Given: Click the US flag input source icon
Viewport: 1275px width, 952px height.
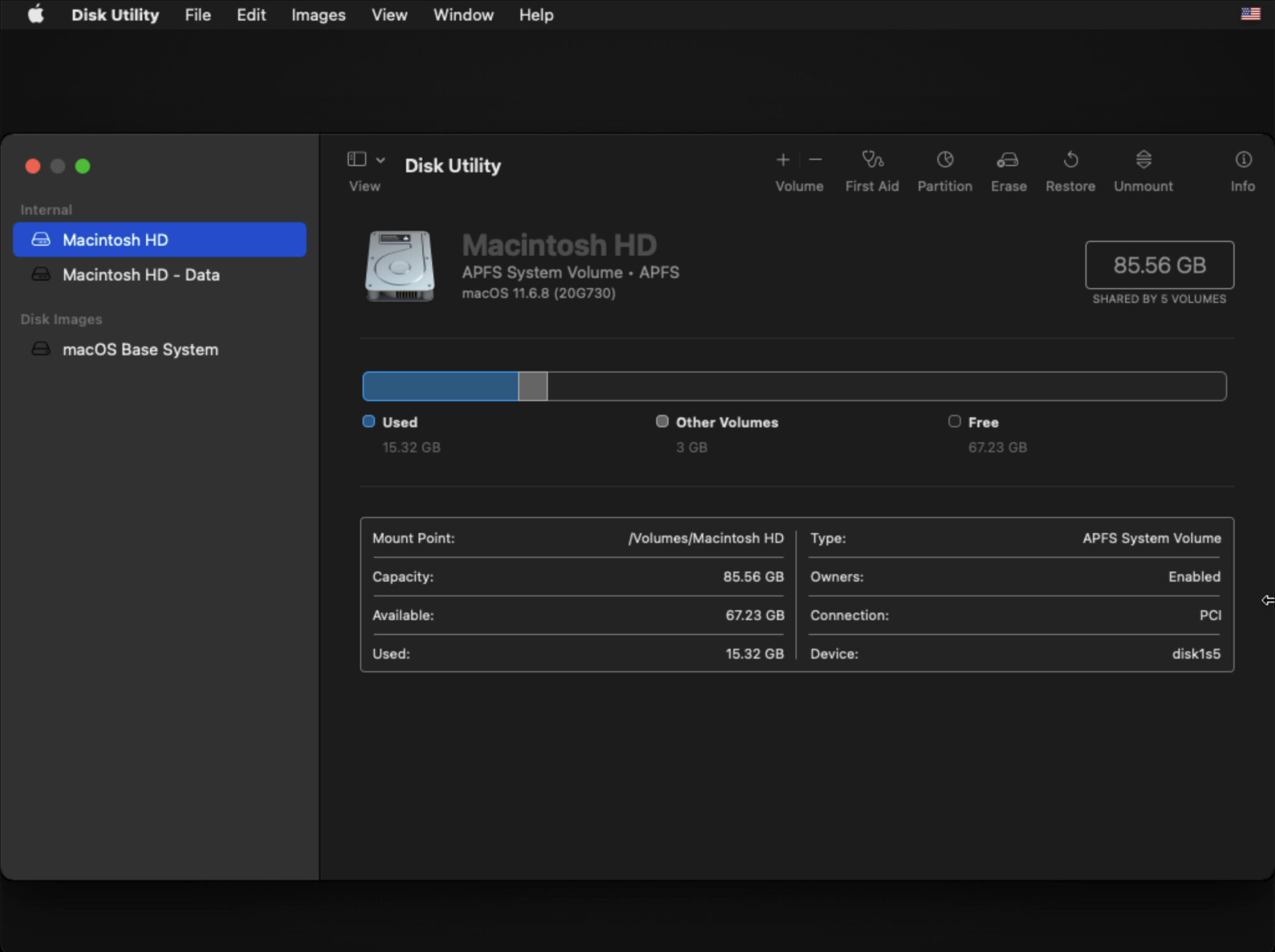Looking at the screenshot, I should point(1250,14).
